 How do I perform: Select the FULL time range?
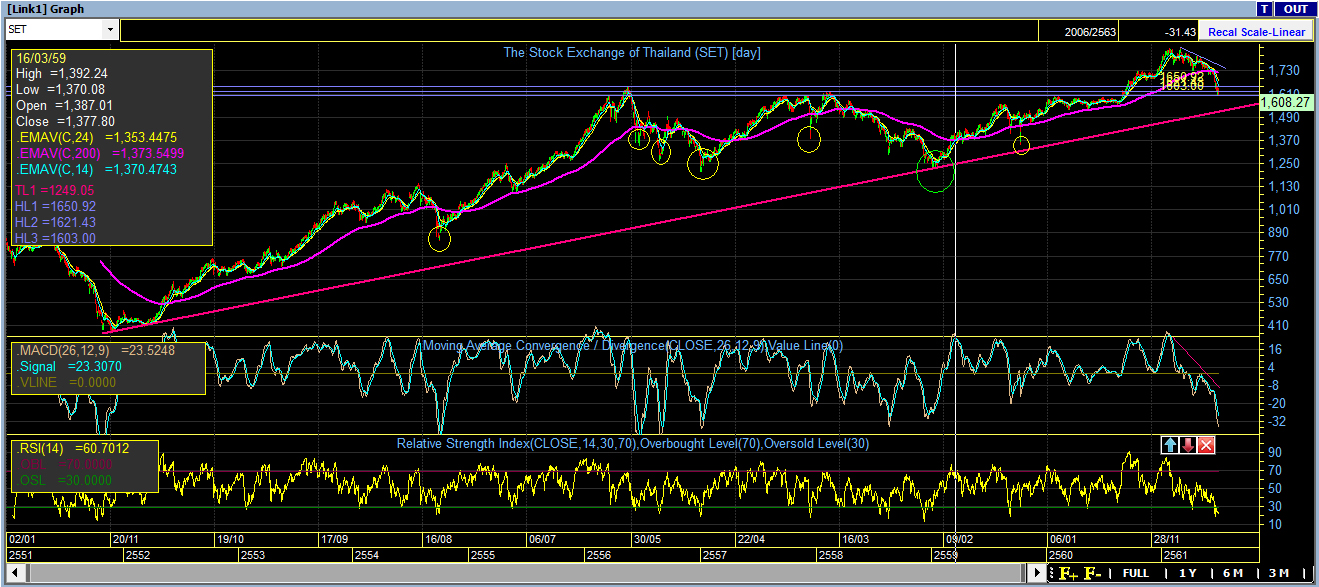1136,573
